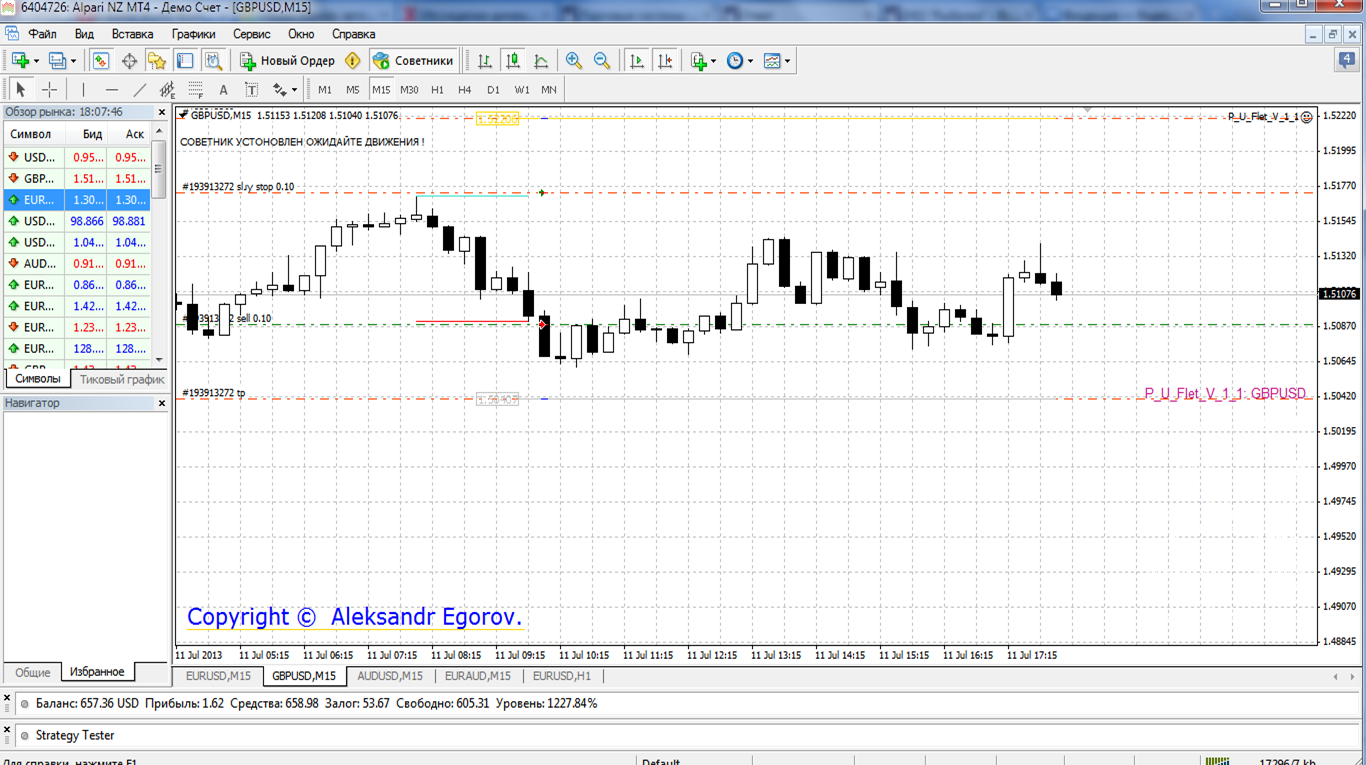Switch timeframe to W1
1366x765 pixels.
(x=522, y=89)
